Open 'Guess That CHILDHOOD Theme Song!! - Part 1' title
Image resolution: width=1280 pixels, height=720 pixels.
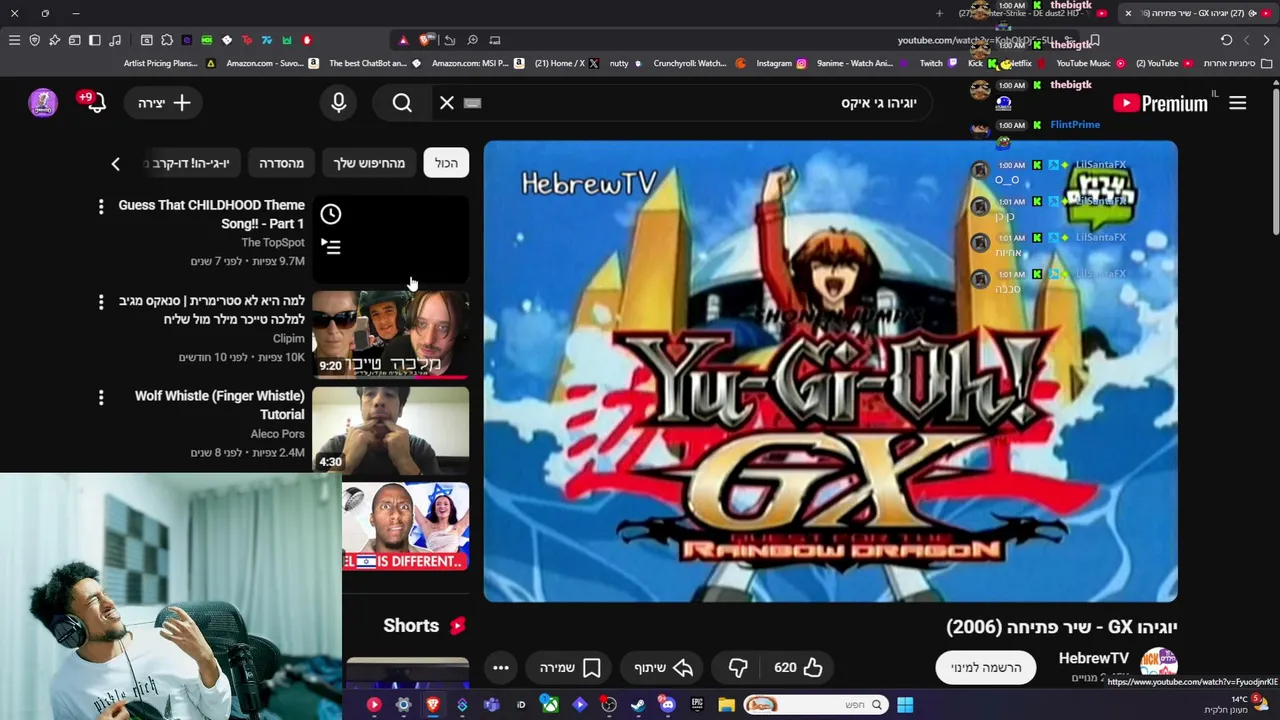point(212,214)
